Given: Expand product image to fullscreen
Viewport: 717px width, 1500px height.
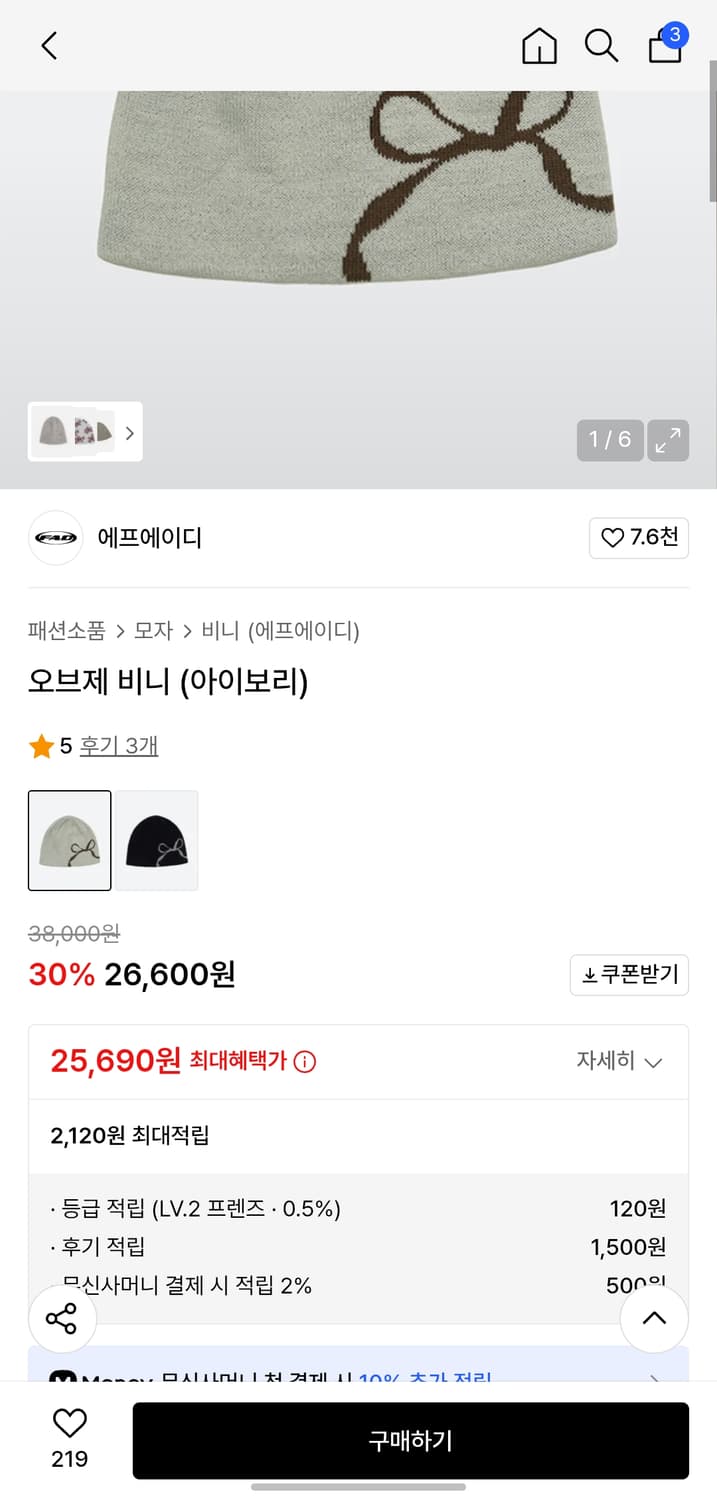Looking at the screenshot, I should pyautogui.click(x=668, y=440).
